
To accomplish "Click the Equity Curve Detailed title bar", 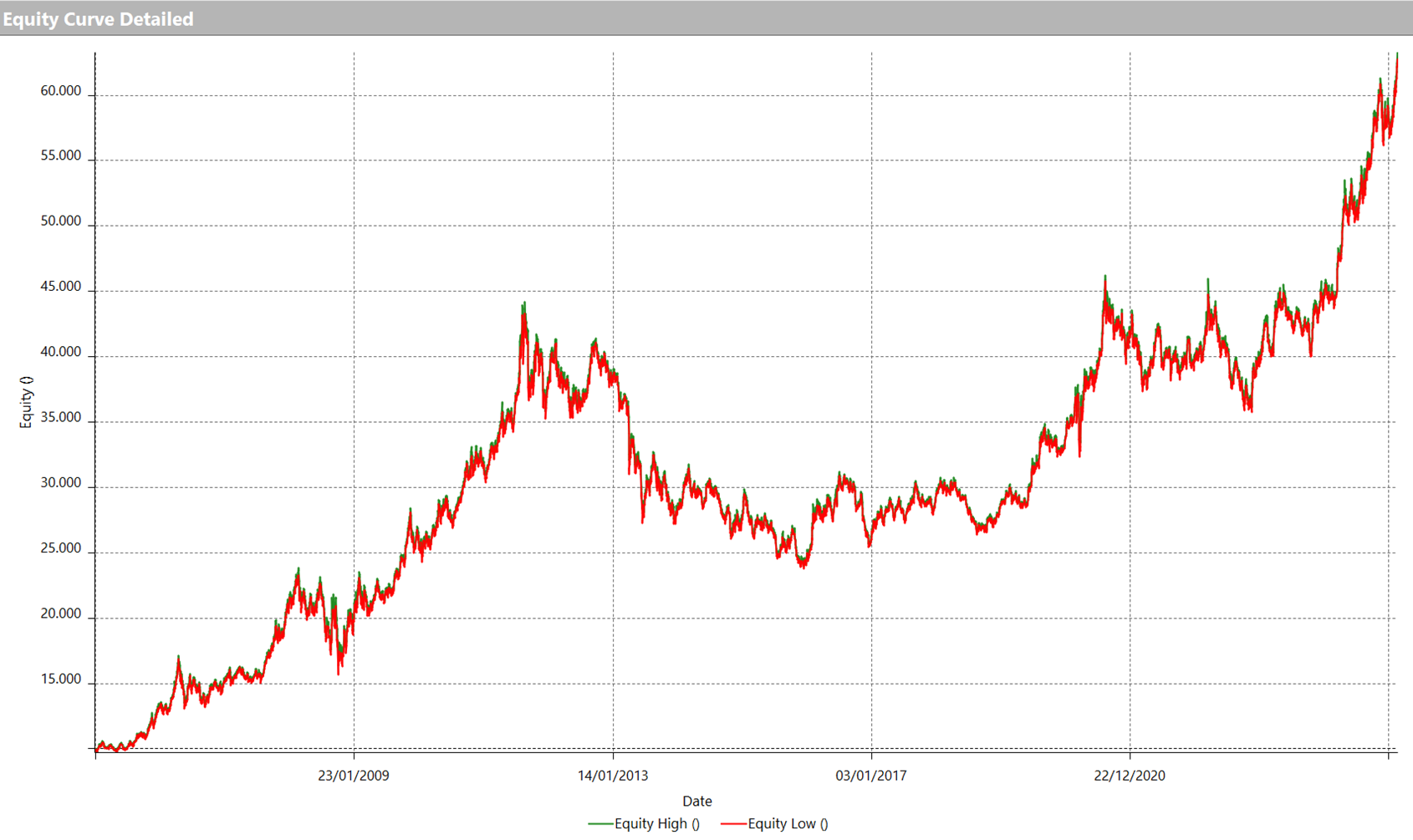I will [98, 18].
